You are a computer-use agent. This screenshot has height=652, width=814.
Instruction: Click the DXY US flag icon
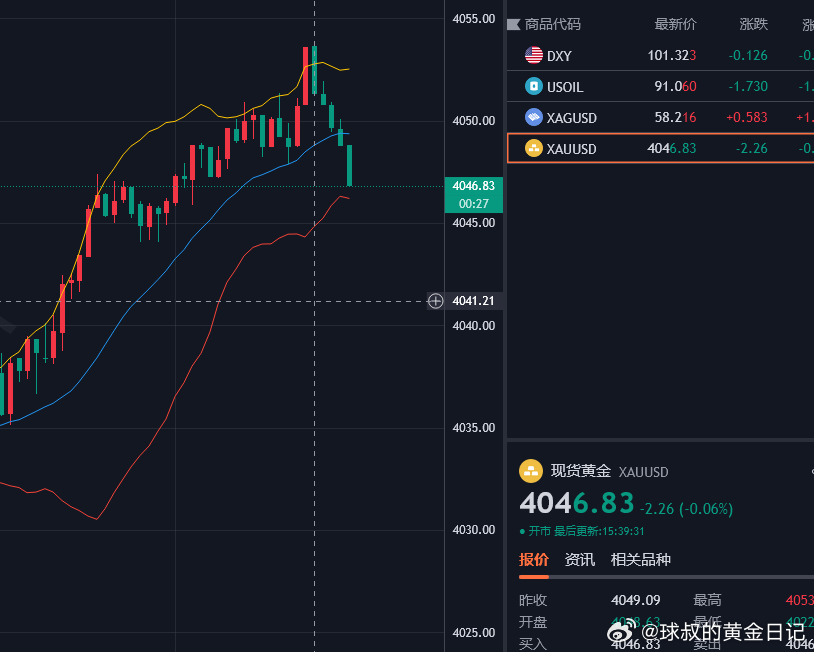(534, 55)
